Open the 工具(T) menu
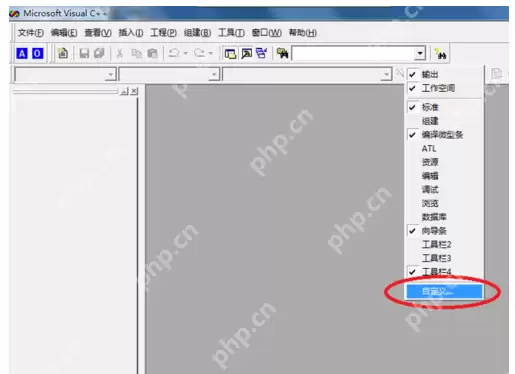This screenshot has height=374, width=515. 231,33
